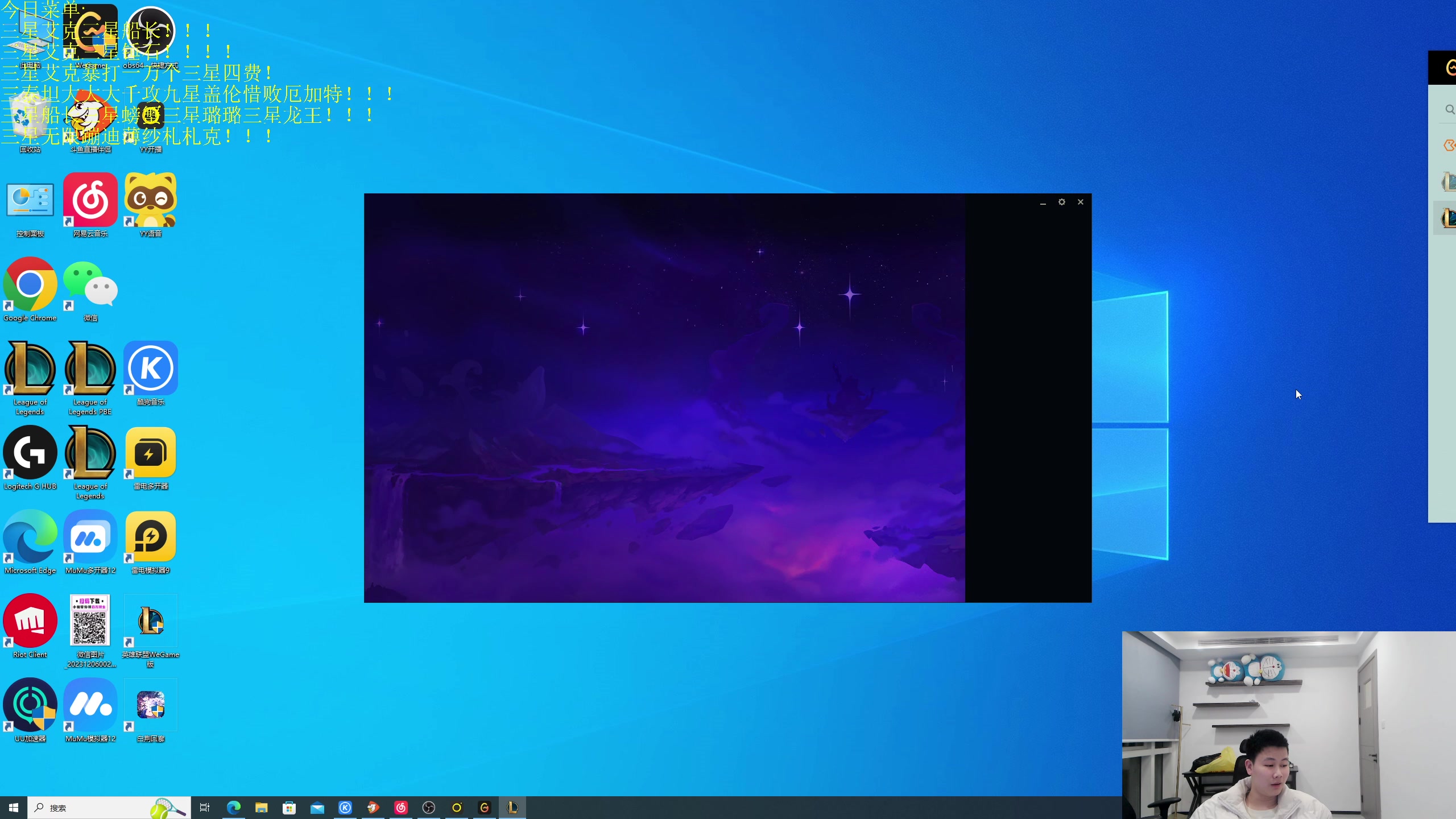Launch the WeGame desktop shortcut
The height and width of the screenshot is (819, 1456).
tap(90, 37)
